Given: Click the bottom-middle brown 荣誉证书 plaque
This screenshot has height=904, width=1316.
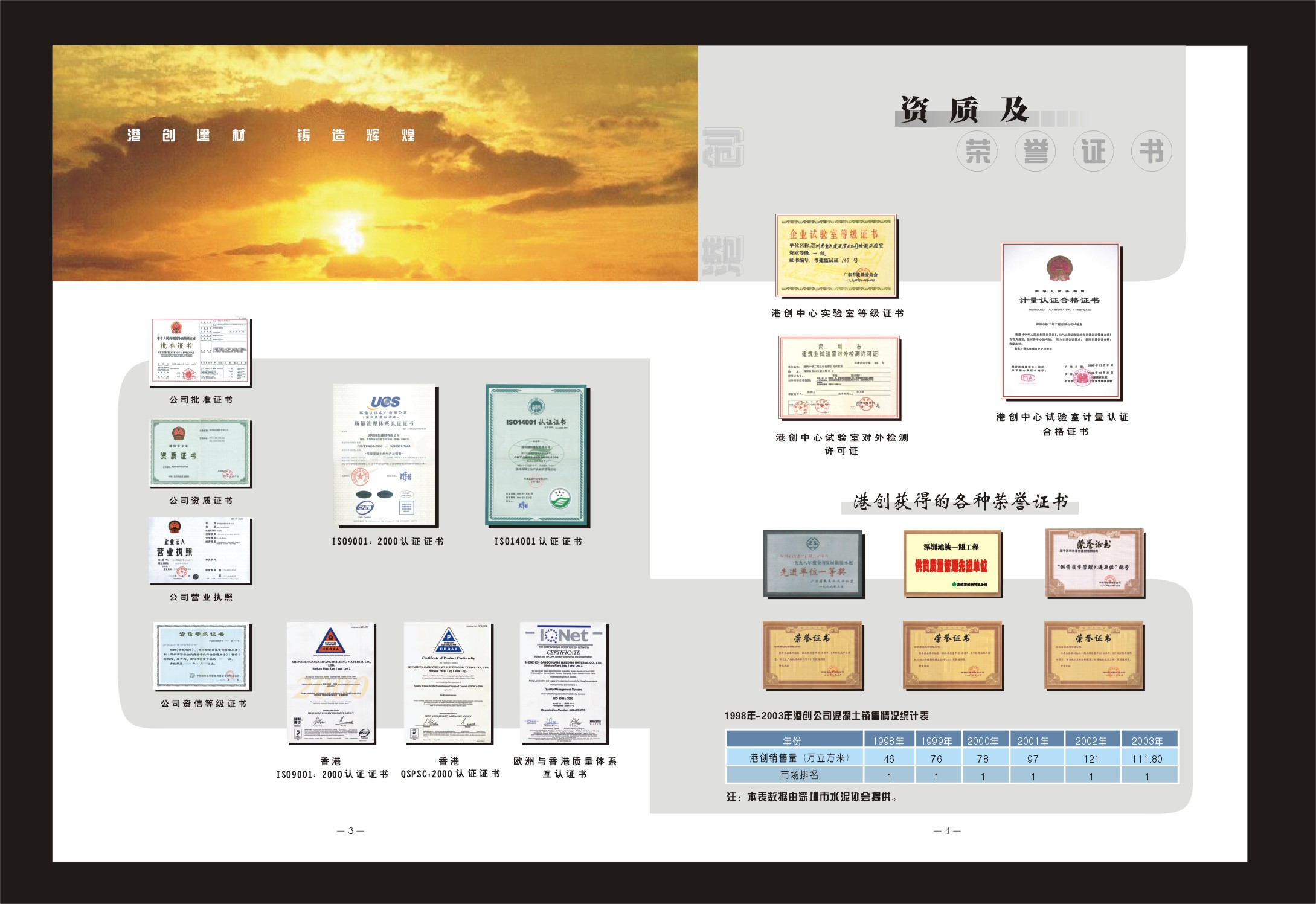Looking at the screenshot, I should point(952,655).
